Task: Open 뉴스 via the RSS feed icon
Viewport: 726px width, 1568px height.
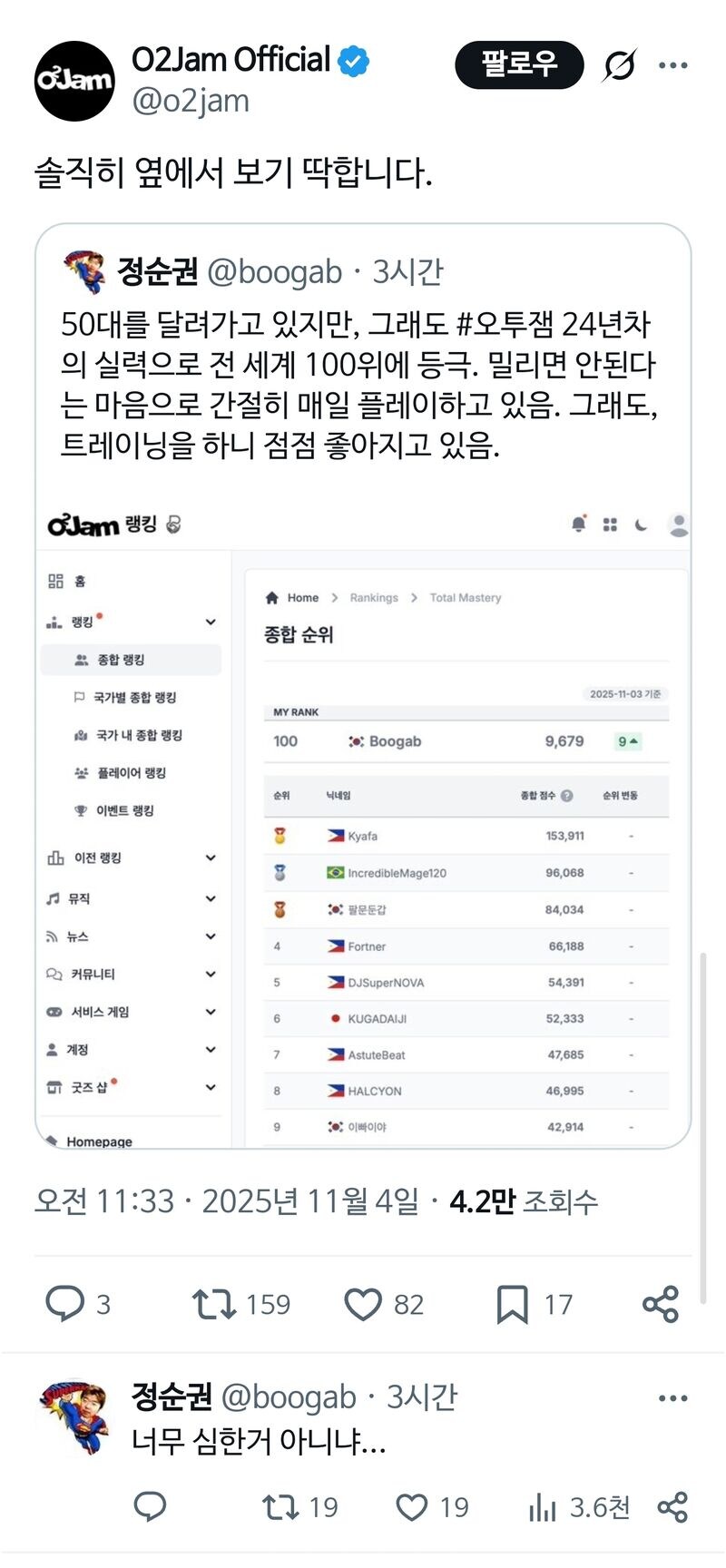Action: [x=53, y=936]
